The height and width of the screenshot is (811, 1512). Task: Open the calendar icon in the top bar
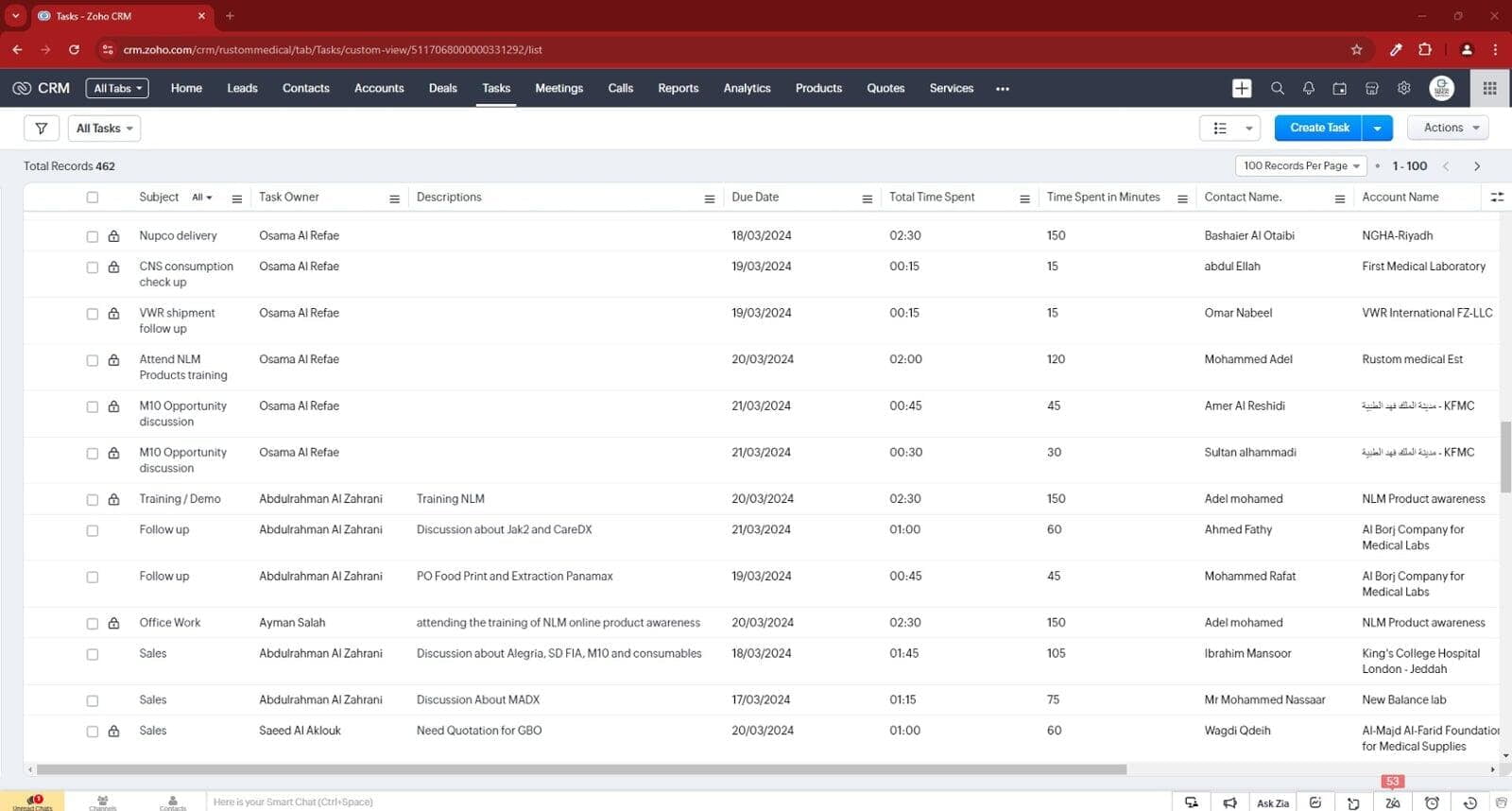pos(1340,88)
